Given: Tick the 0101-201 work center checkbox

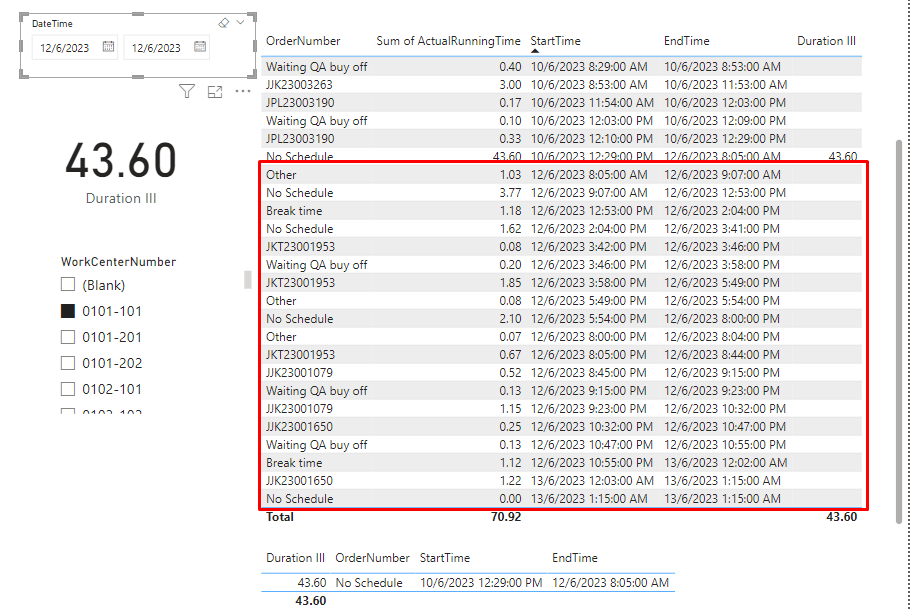Looking at the screenshot, I should coord(68,337).
